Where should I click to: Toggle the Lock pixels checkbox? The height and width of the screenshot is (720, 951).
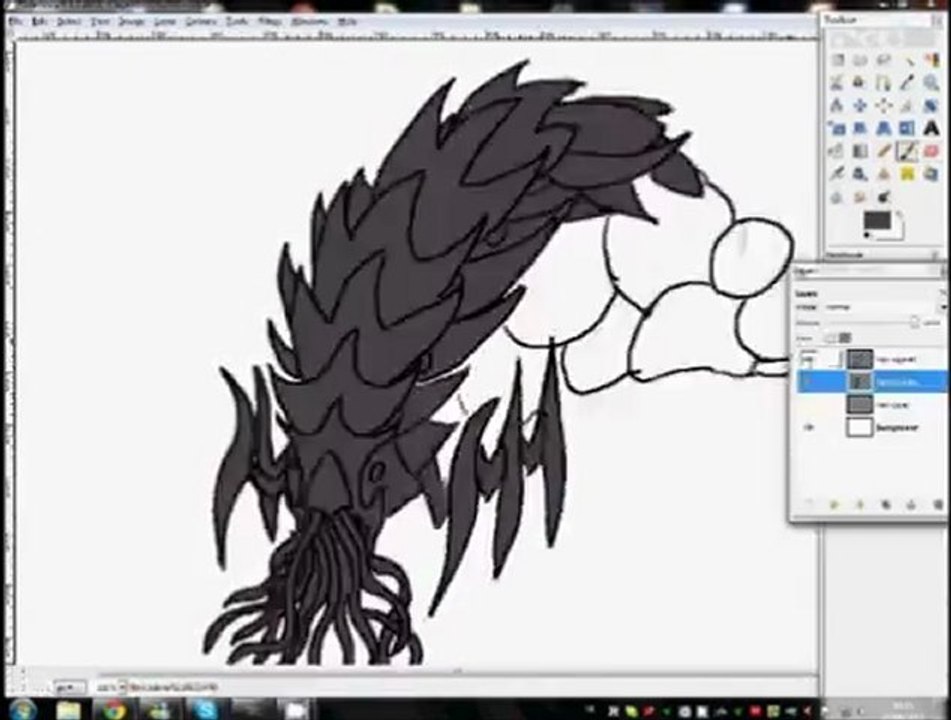pos(830,338)
